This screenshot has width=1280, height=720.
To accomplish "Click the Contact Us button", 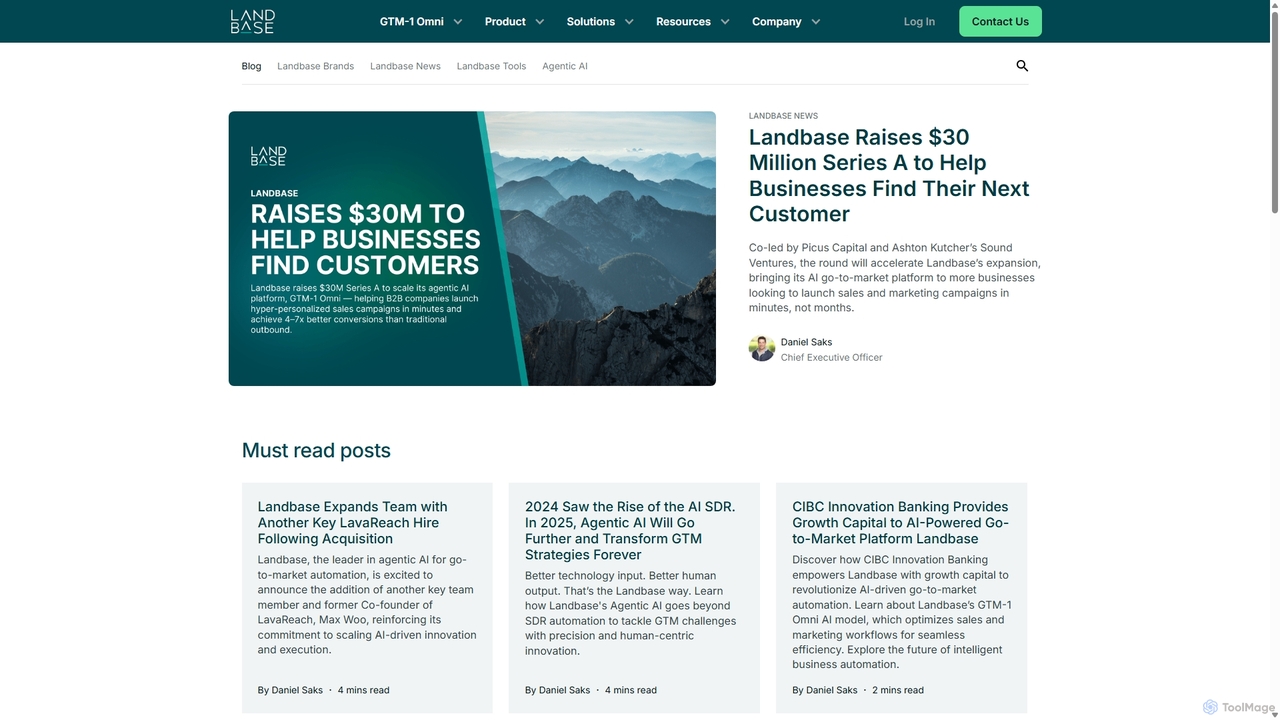I will tap(1000, 21).
